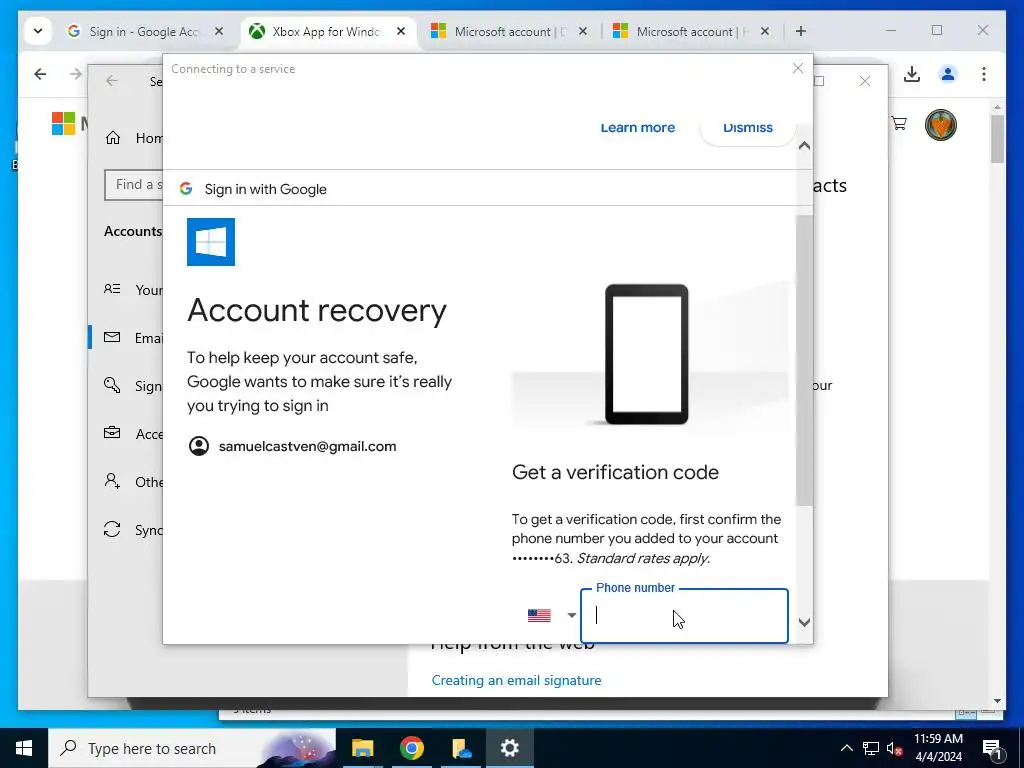Image resolution: width=1024 pixels, height=768 pixels.
Task: Open the country flag dropdown
Action: pyautogui.click(x=552, y=615)
